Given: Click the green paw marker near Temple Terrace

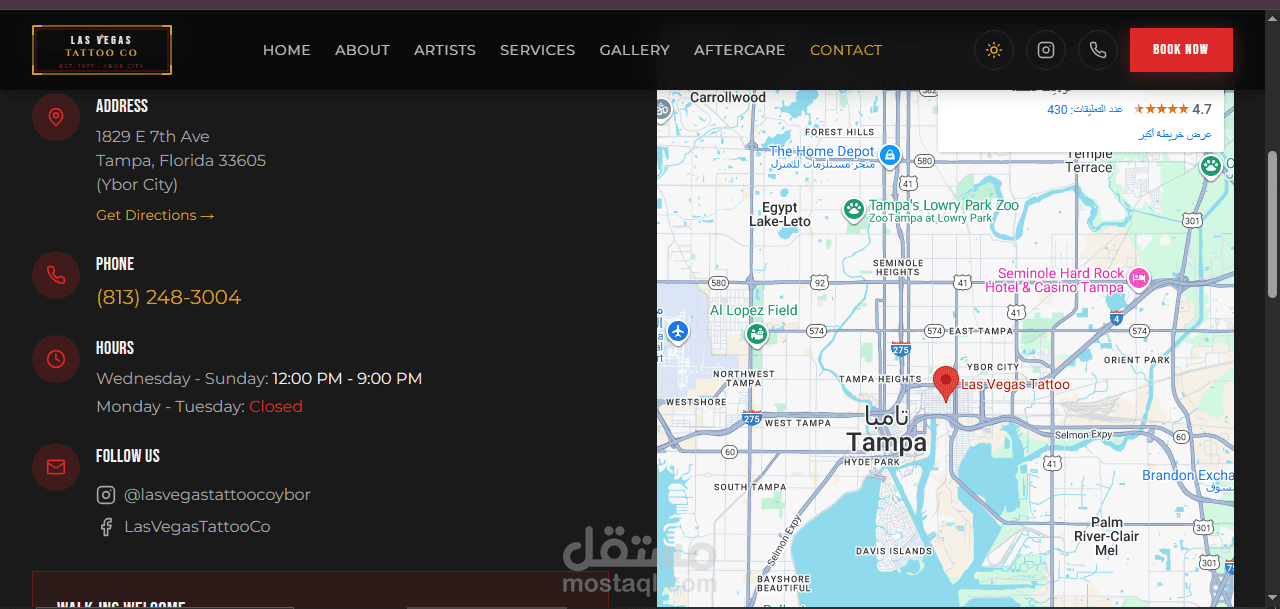Looking at the screenshot, I should 1211,166.
